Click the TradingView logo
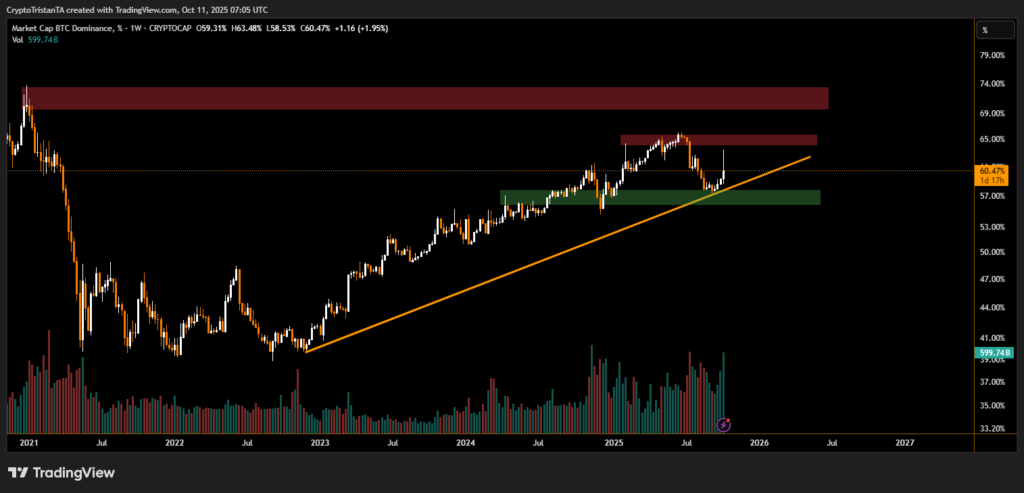This screenshot has width=1024, height=493. (x=61, y=472)
